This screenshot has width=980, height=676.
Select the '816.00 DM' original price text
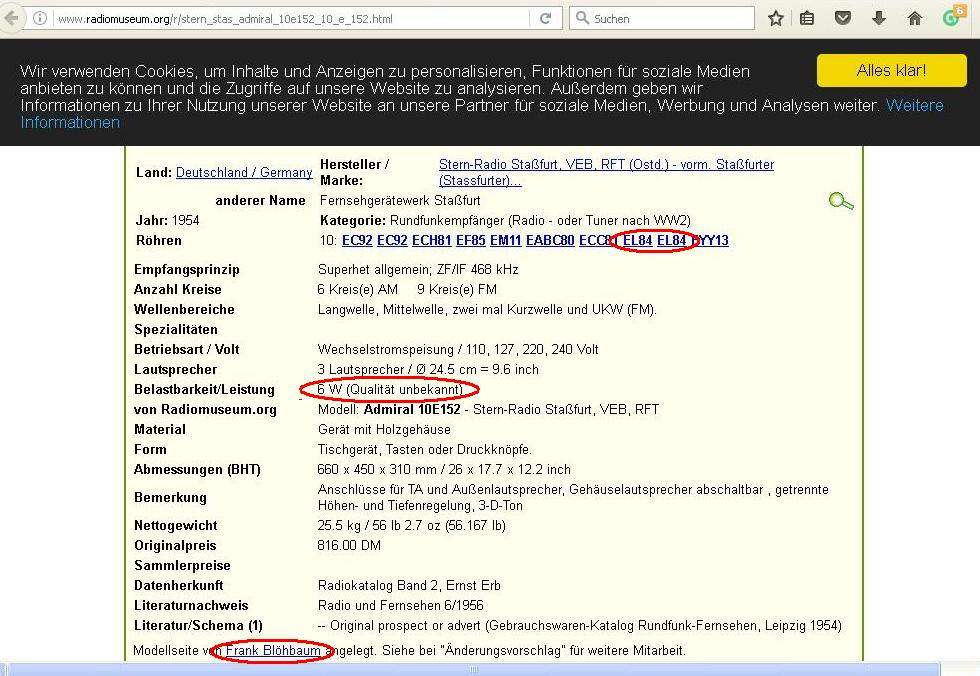[349, 545]
